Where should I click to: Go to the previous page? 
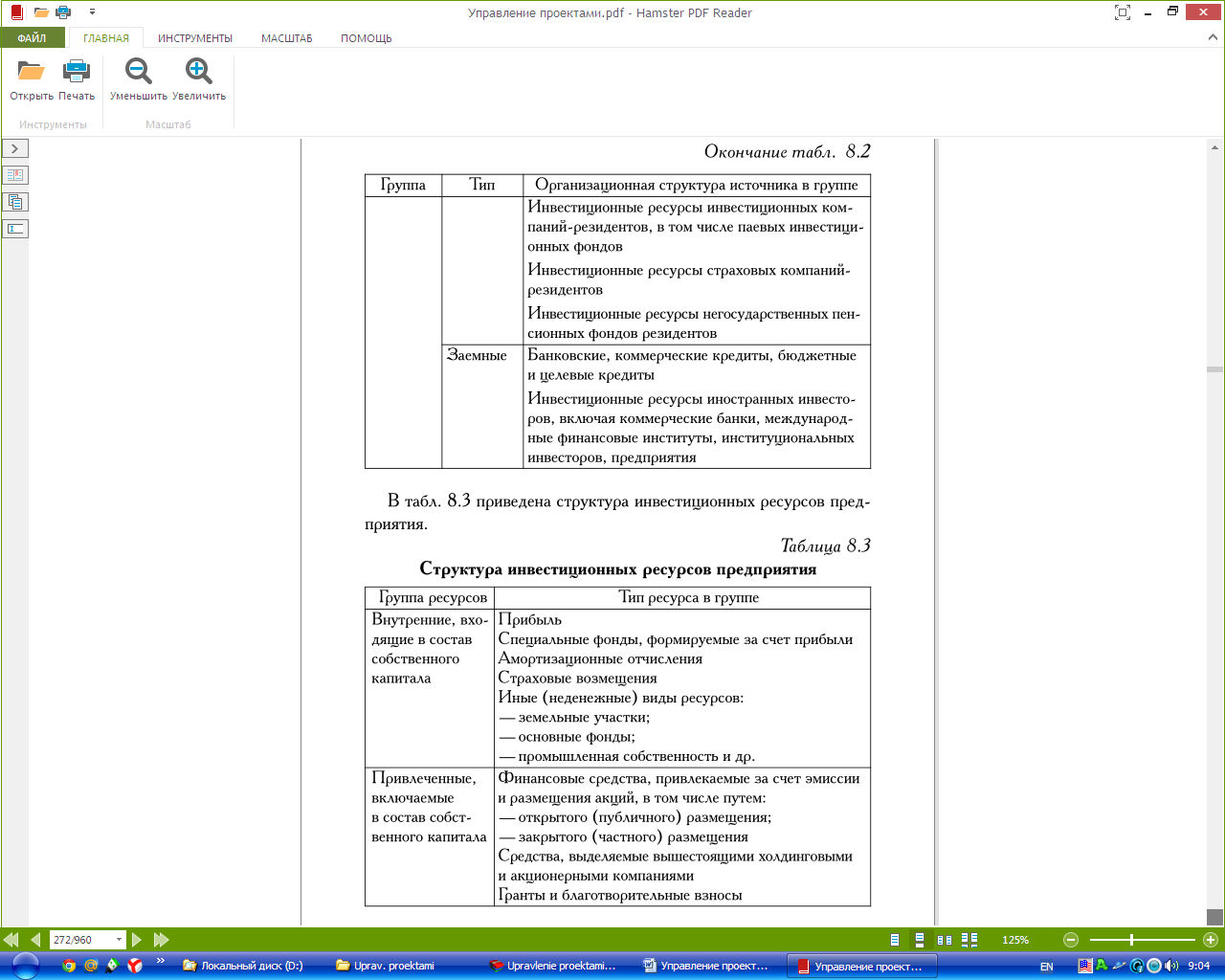[35, 940]
